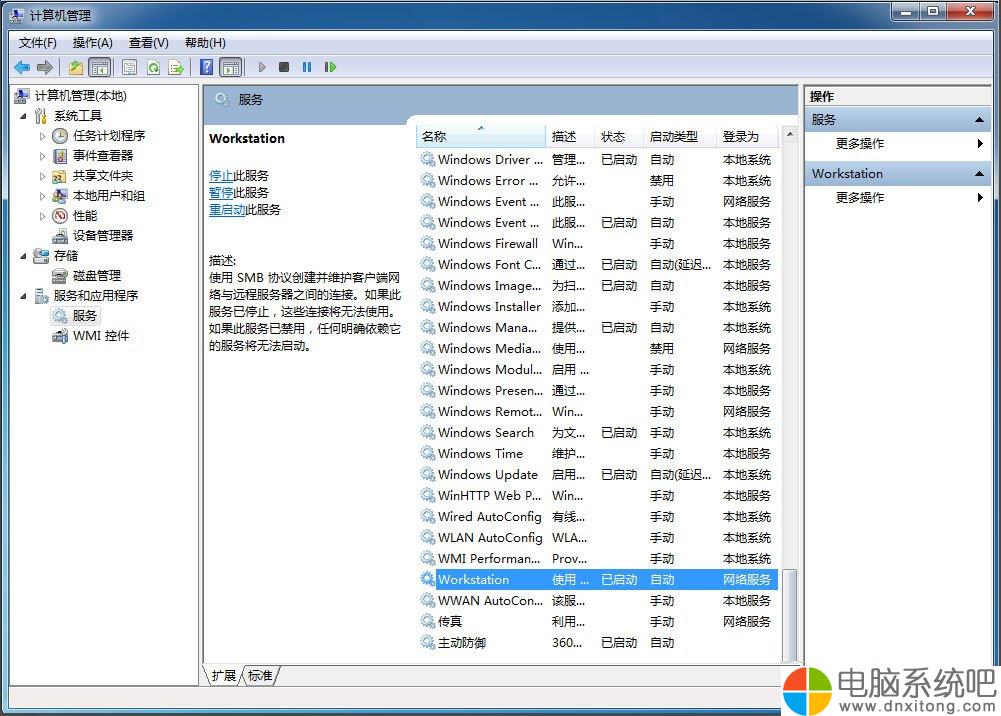
Task: Open Help with the question mark icon
Action: click(x=206, y=67)
